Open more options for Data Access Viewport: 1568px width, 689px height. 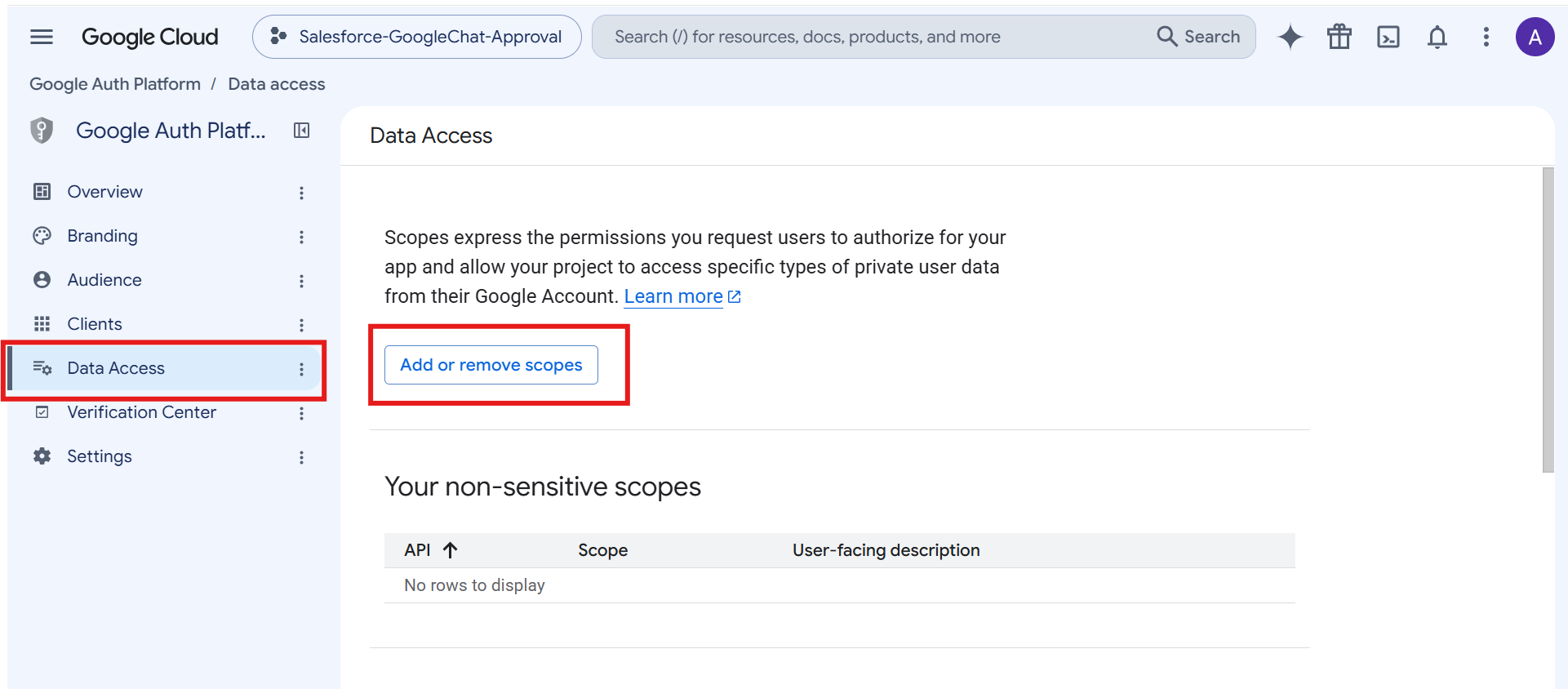(x=302, y=369)
